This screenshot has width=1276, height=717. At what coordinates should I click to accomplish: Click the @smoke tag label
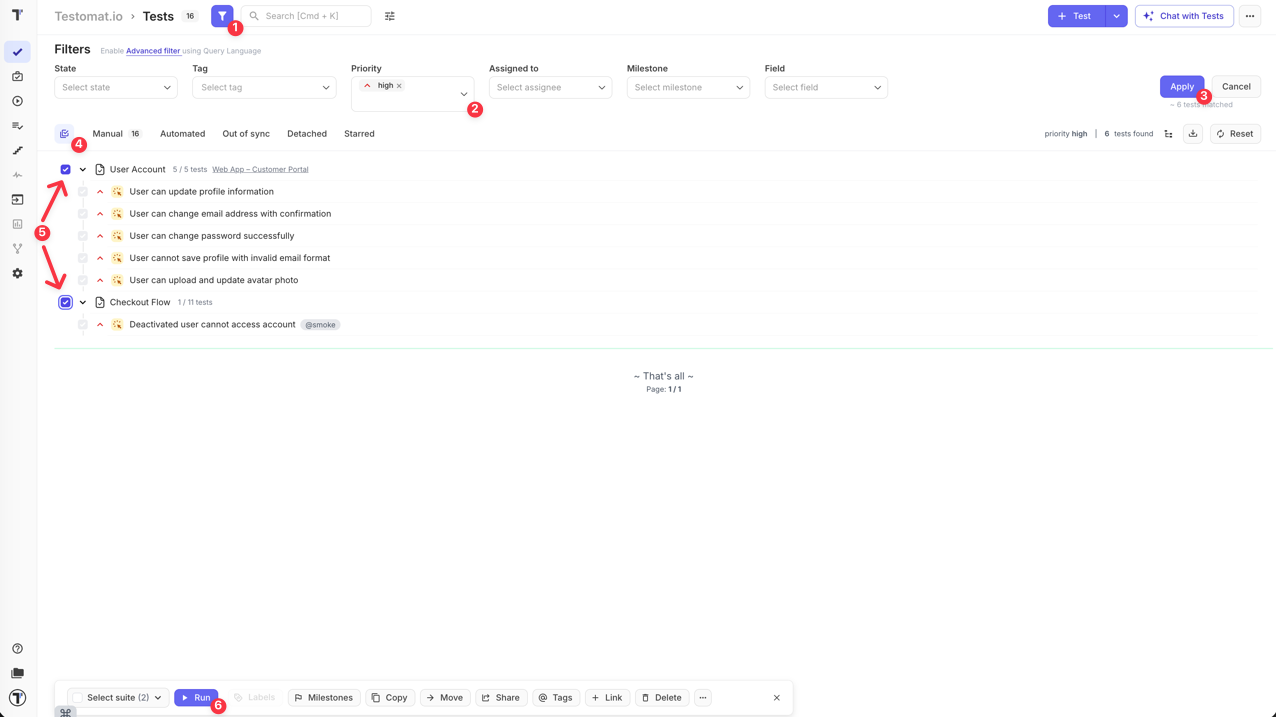pyautogui.click(x=321, y=325)
